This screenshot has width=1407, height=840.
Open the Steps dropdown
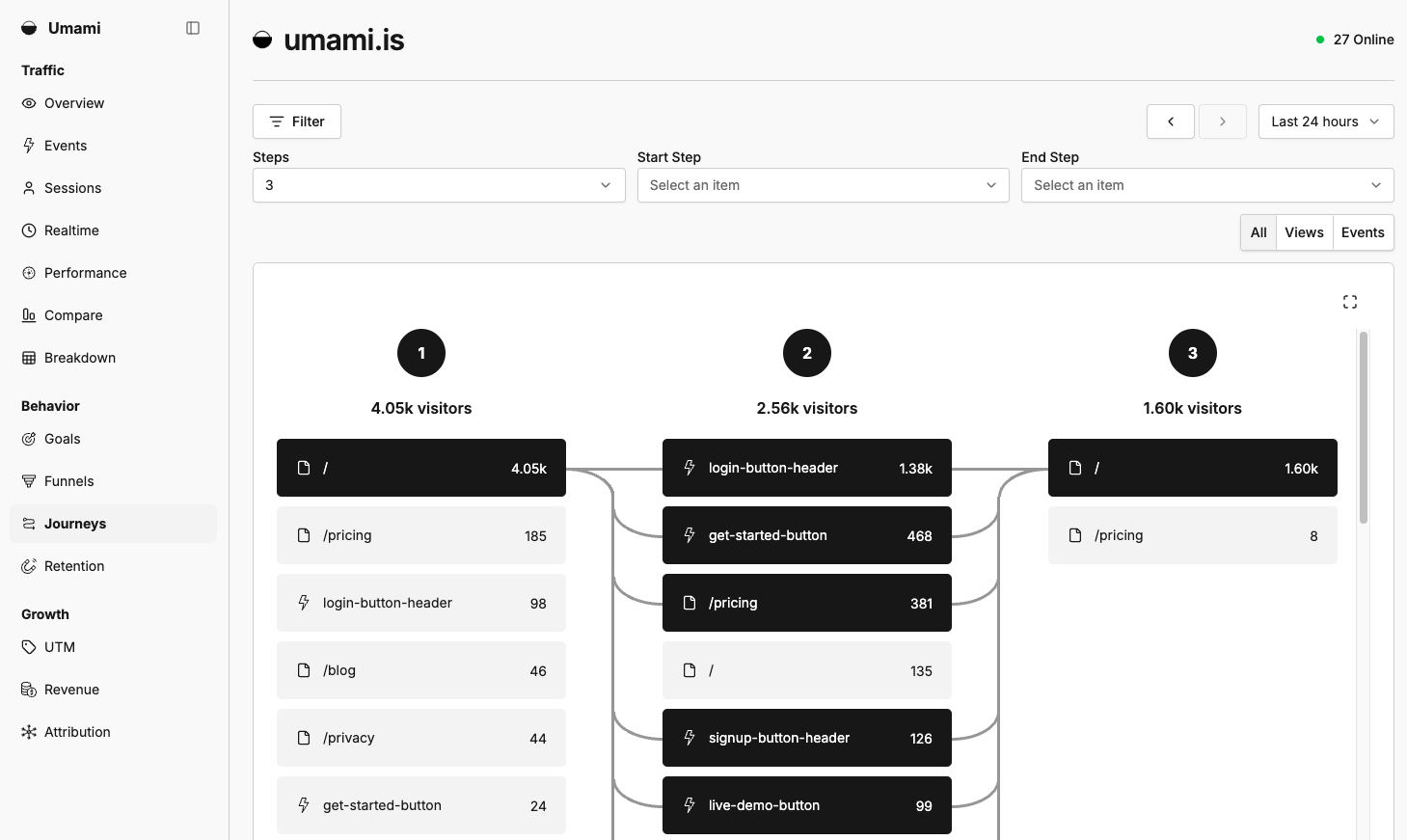pos(439,185)
